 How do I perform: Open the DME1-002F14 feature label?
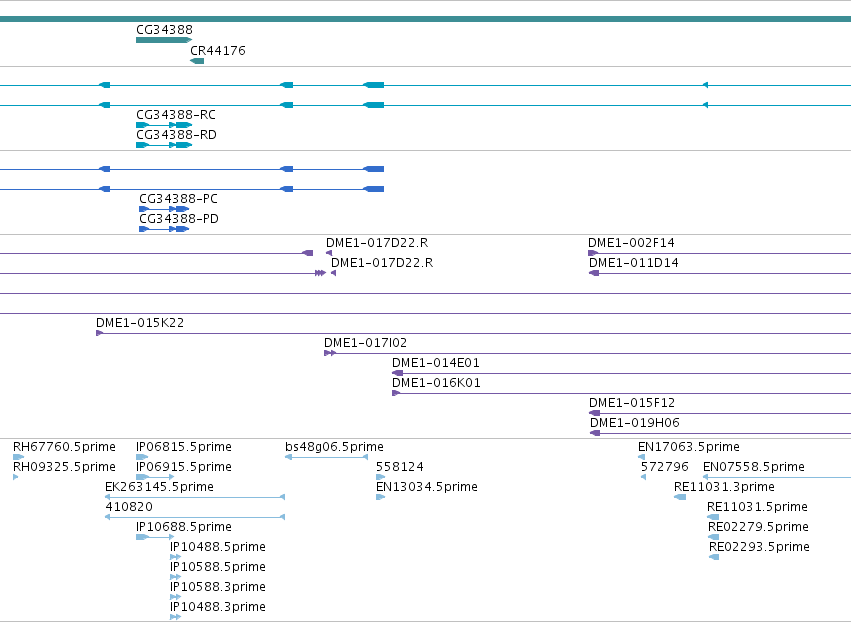coord(631,243)
